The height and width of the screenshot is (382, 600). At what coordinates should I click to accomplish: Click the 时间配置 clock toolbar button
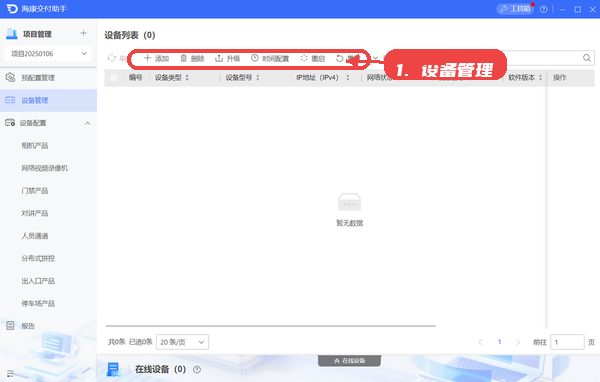click(270, 58)
